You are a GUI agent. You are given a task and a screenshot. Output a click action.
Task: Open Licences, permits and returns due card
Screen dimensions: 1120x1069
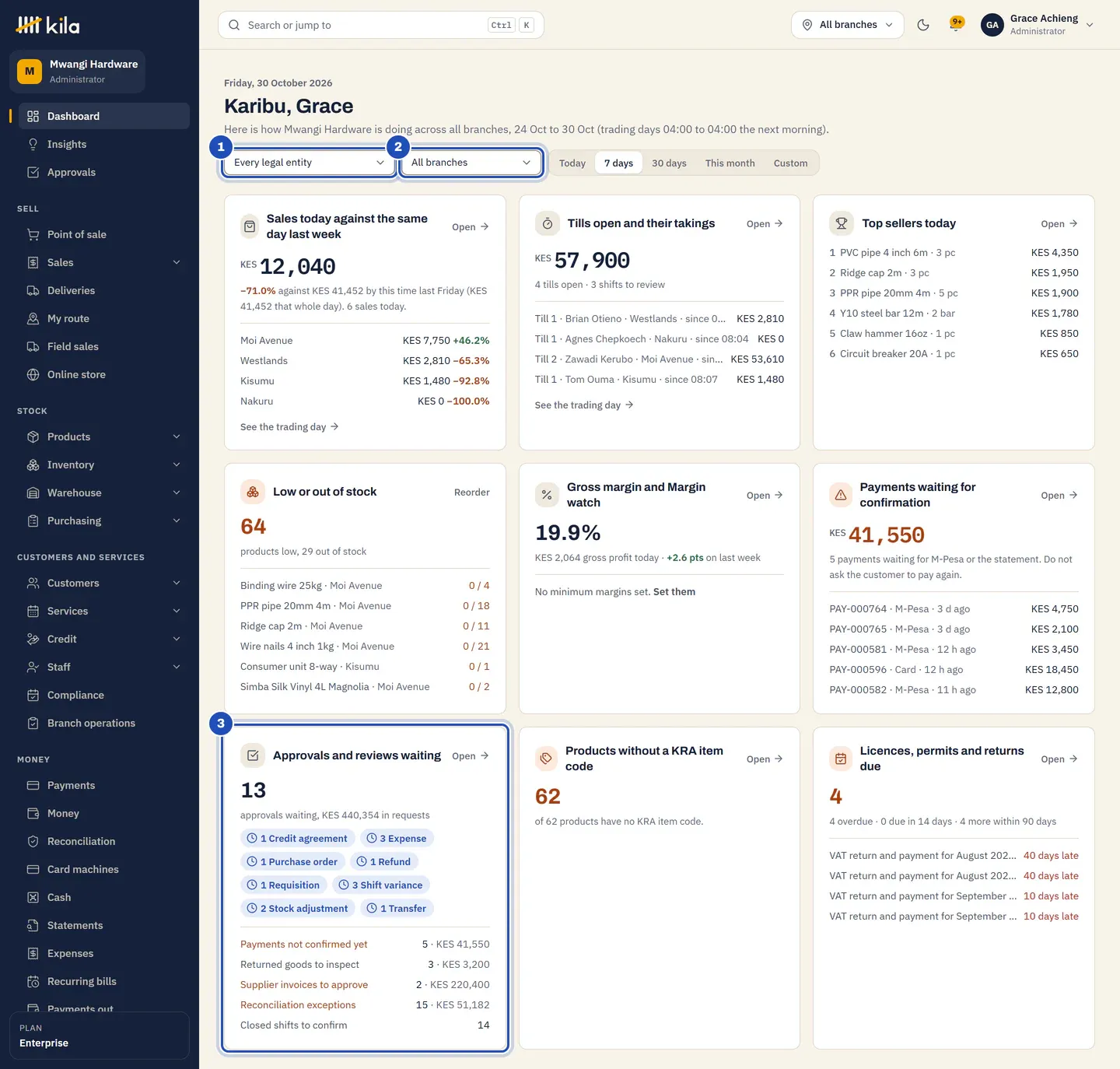tap(1059, 759)
